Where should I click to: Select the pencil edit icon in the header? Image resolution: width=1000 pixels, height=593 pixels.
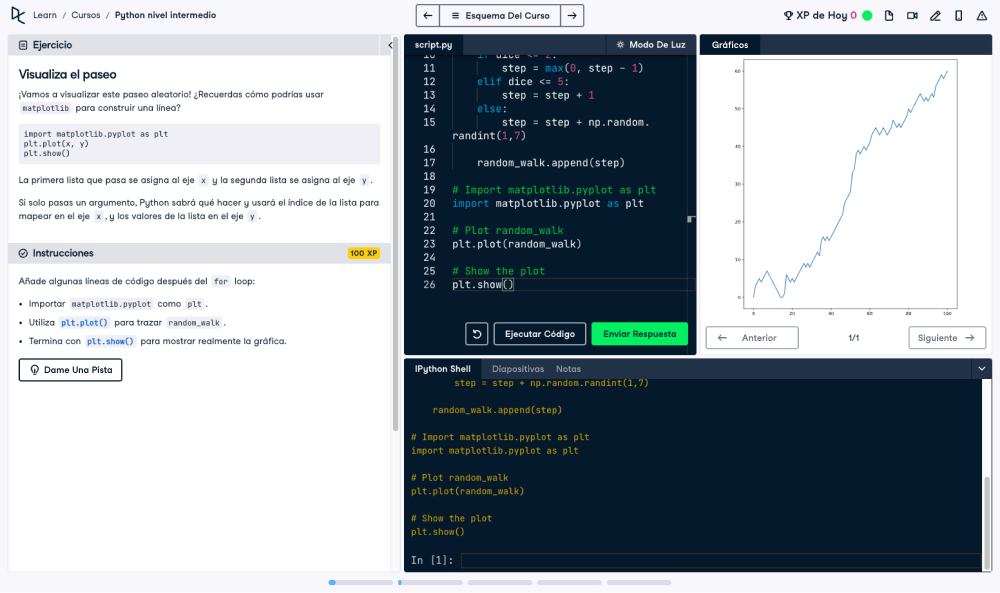pyautogui.click(x=936, y=15)
